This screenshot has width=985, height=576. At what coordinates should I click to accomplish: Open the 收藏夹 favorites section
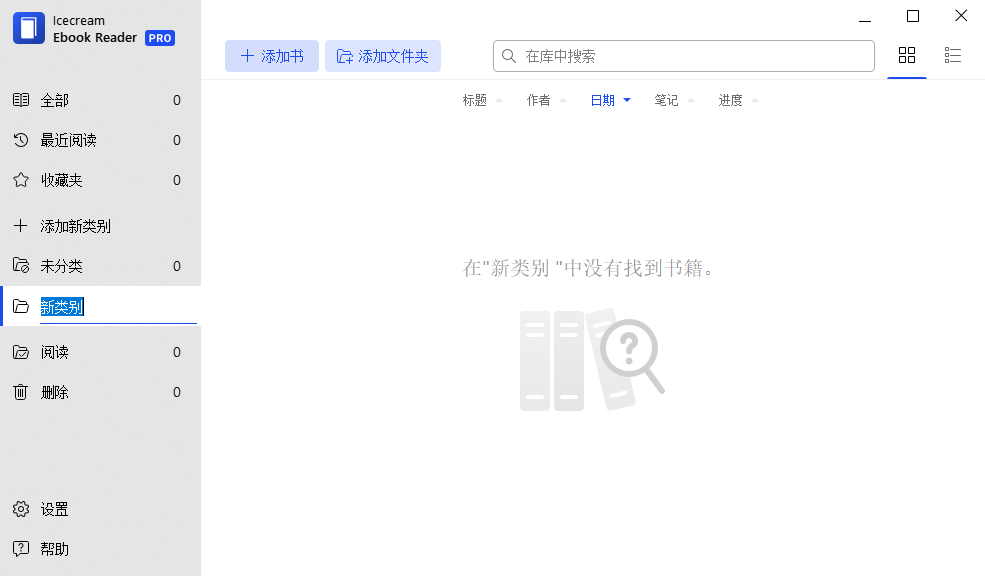coord(60,180)
